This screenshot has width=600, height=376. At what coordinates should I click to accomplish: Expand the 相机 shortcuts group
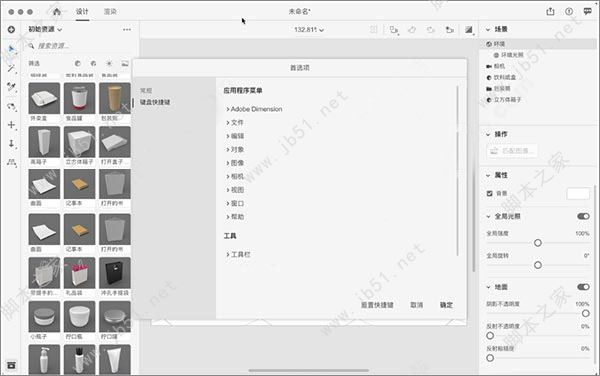(x=235, y=176)
